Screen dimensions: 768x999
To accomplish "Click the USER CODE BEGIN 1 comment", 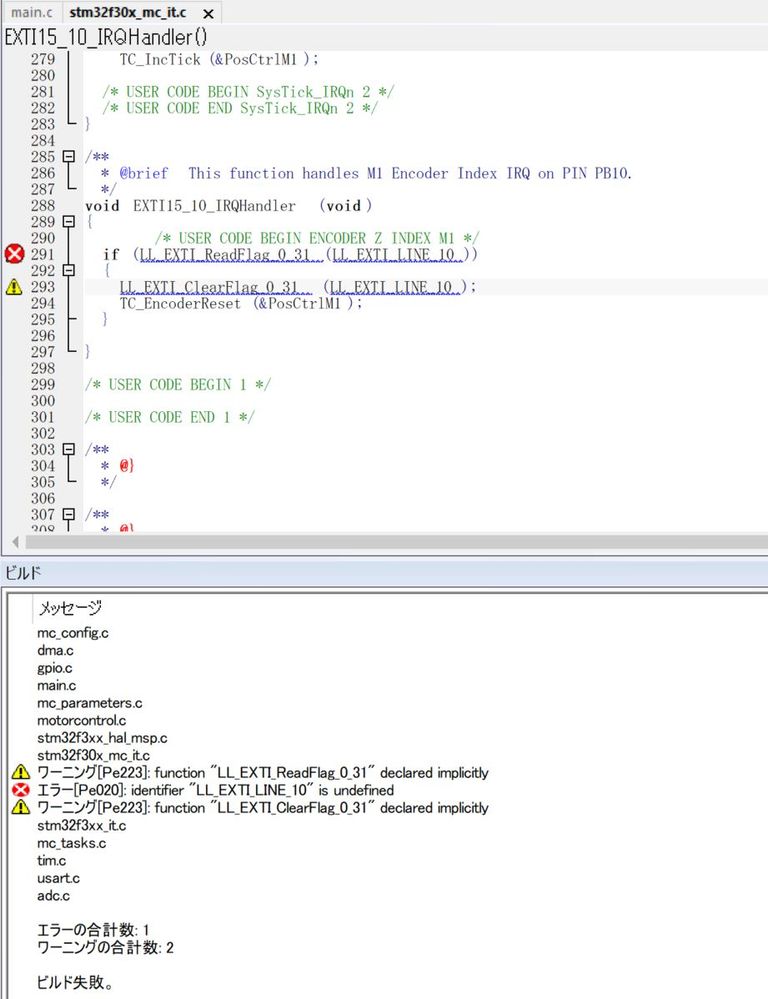I will point(178,385).
